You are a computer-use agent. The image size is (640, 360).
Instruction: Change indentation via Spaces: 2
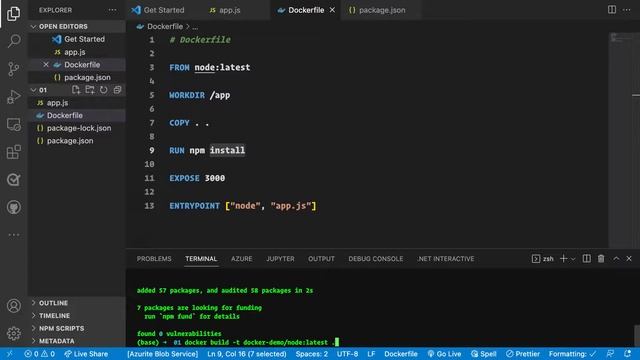pos(311,353)
